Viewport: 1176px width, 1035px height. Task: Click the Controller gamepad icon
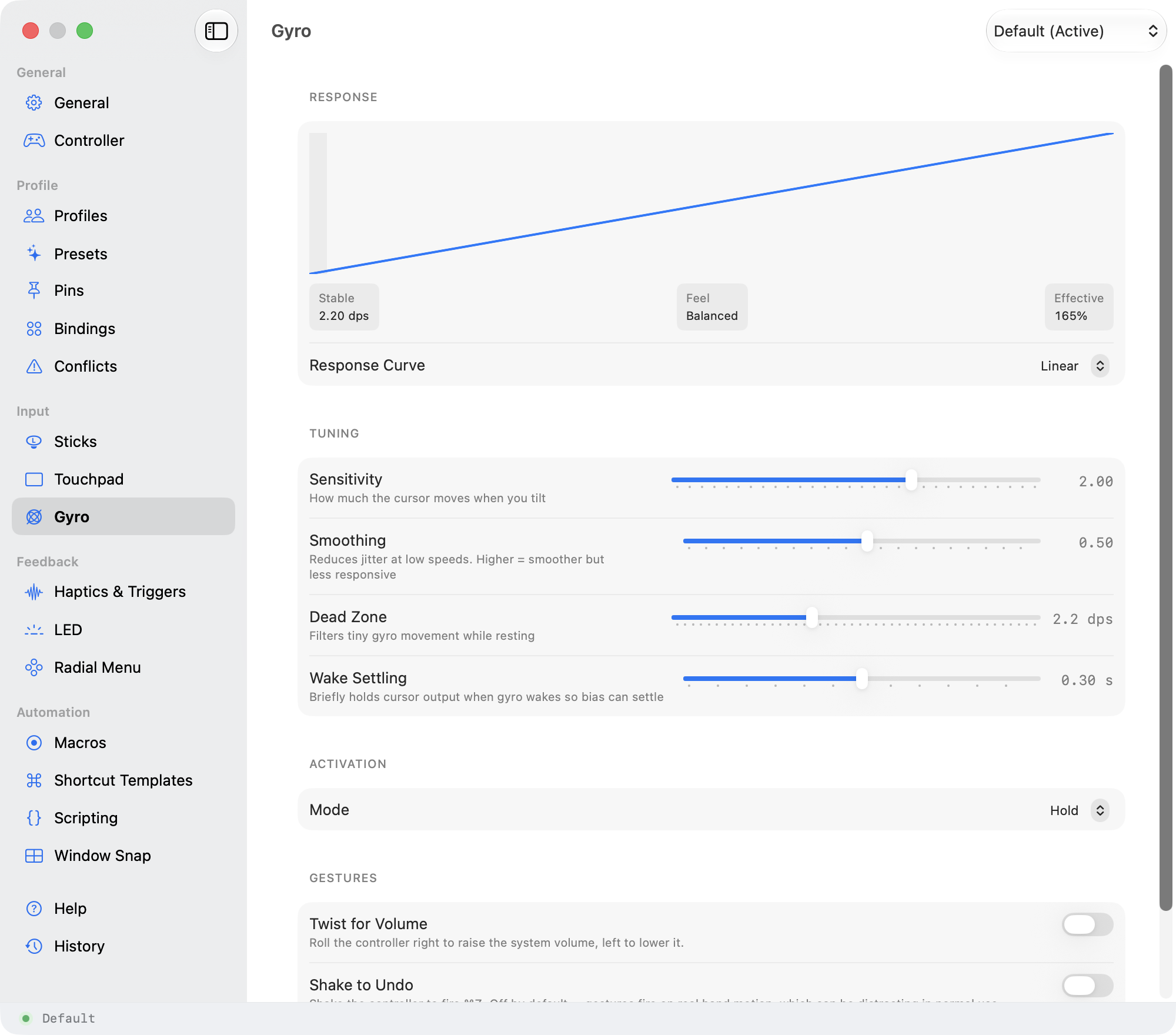[34, 141]
